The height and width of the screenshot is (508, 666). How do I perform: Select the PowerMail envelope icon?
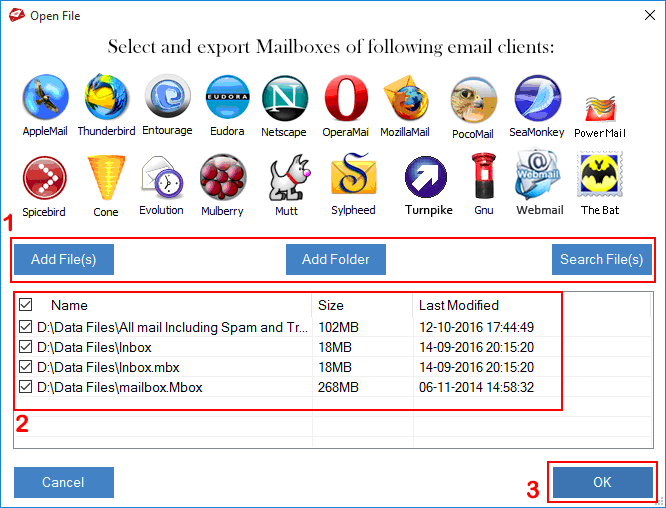[x=600, y=109]
